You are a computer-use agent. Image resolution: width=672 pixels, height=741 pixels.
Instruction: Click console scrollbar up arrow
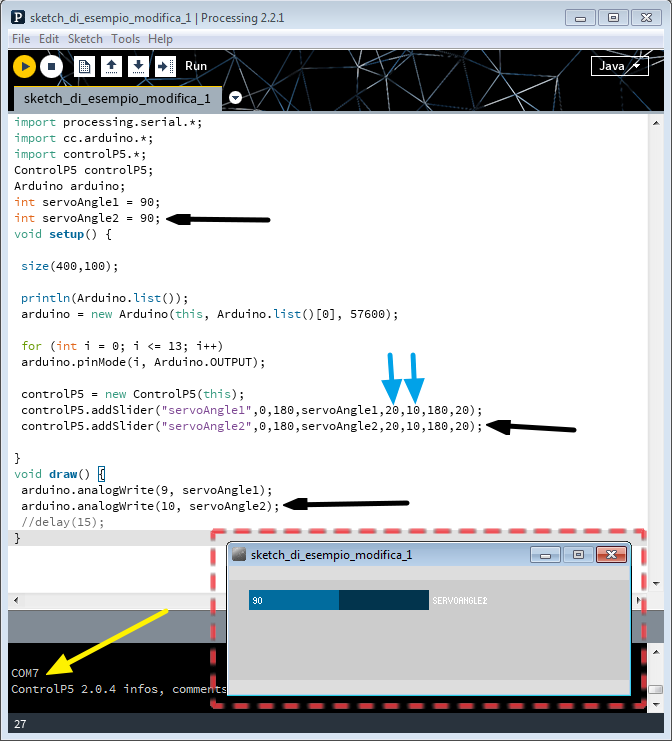coord(656,652)
